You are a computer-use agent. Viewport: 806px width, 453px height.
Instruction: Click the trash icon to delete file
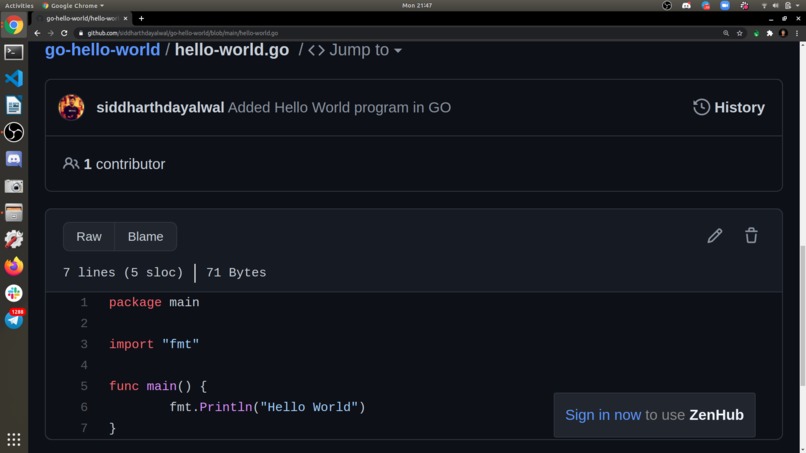coord(751,236)
